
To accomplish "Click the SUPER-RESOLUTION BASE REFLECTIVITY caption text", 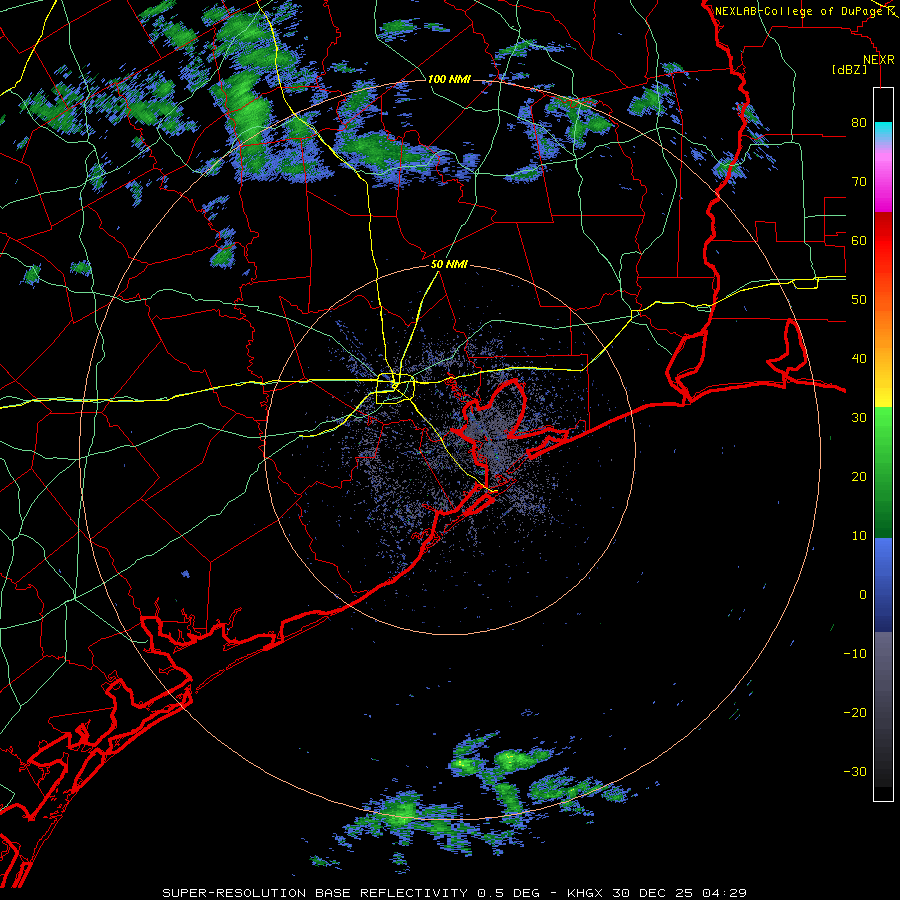I will [315, 893].
